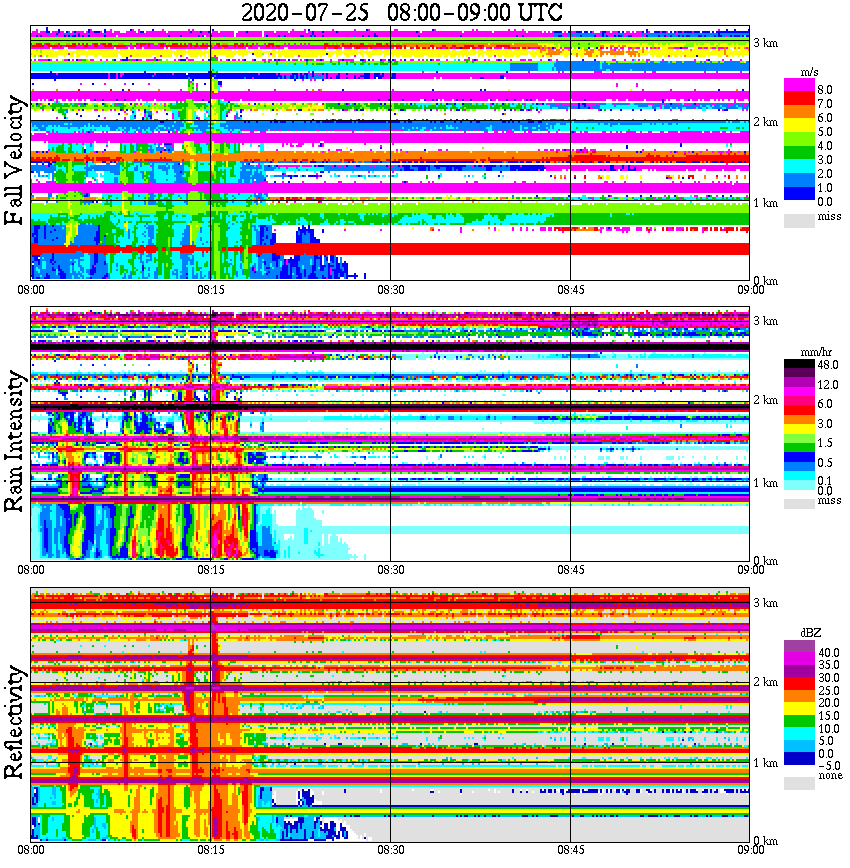Click the 08:30 tick under Fall Velocity panel
This screenshot has height=868, width=850.
[391, 290]
